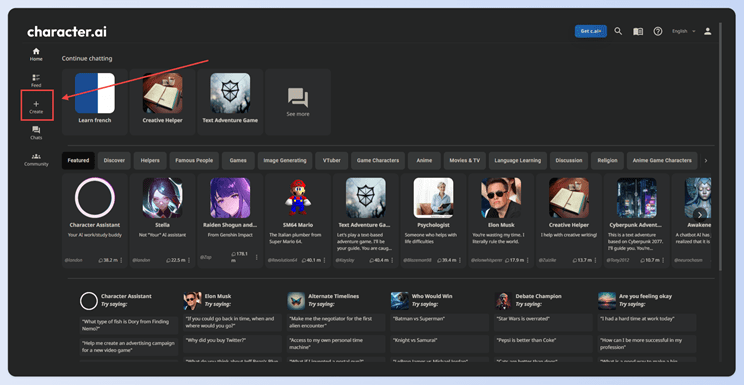Select the Image Generating tab
Viewport: 744px width, 385px height.
click(285, 160)
